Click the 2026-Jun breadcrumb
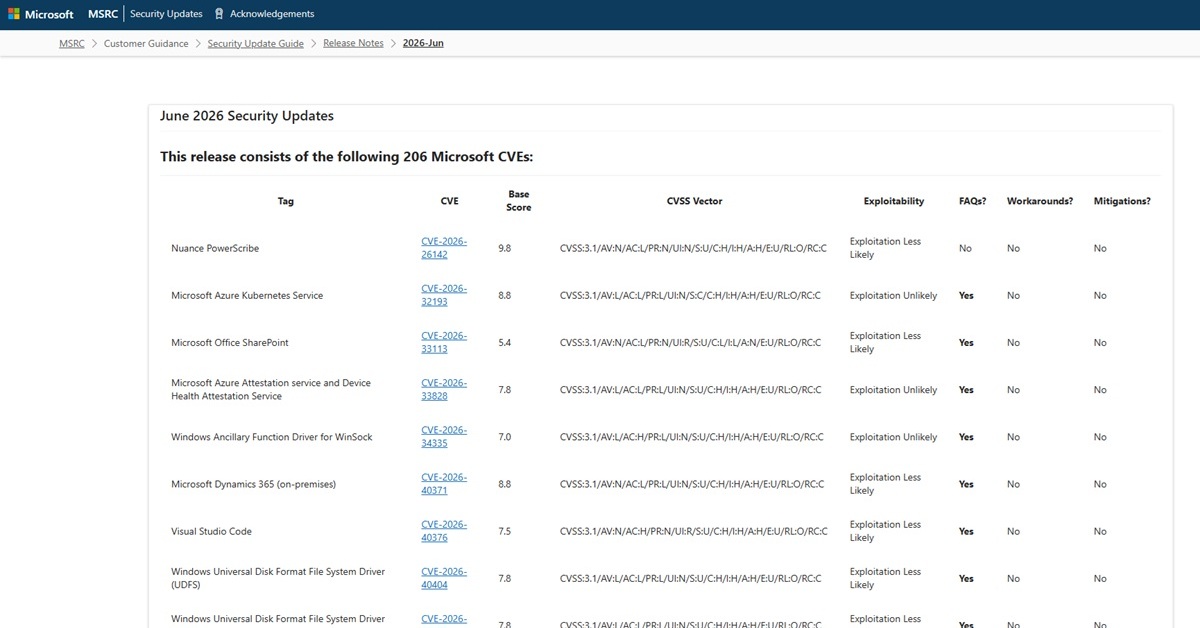Screen dimensions: 1200x628 click(x=423, y=43)
